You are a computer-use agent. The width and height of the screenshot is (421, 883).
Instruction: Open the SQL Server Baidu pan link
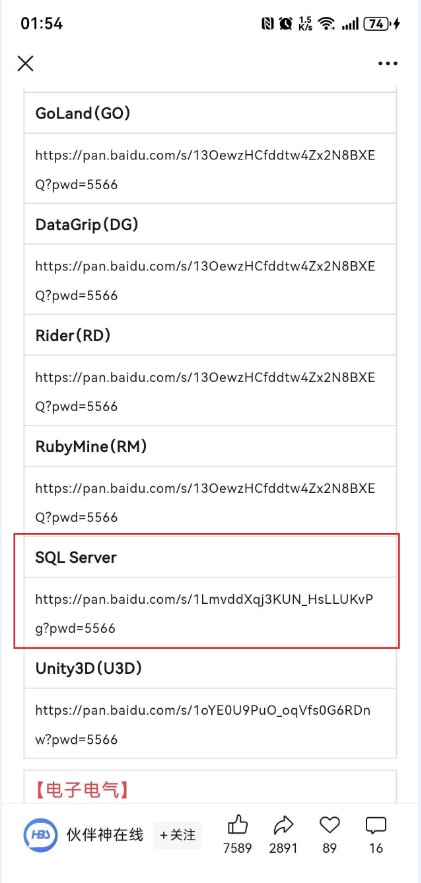pyautogui.click(x=204, y=613)
